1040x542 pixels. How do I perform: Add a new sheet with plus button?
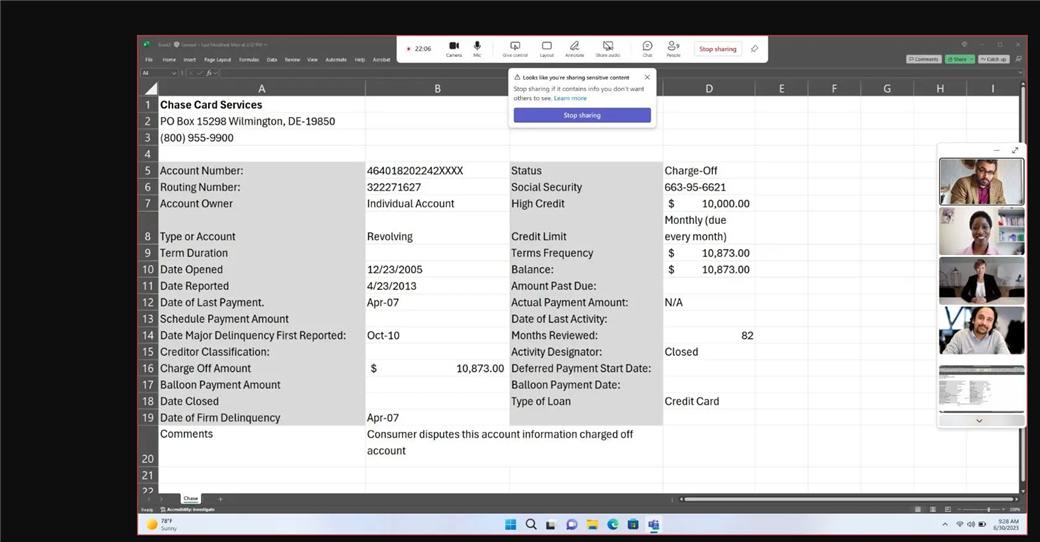(220, 499)
